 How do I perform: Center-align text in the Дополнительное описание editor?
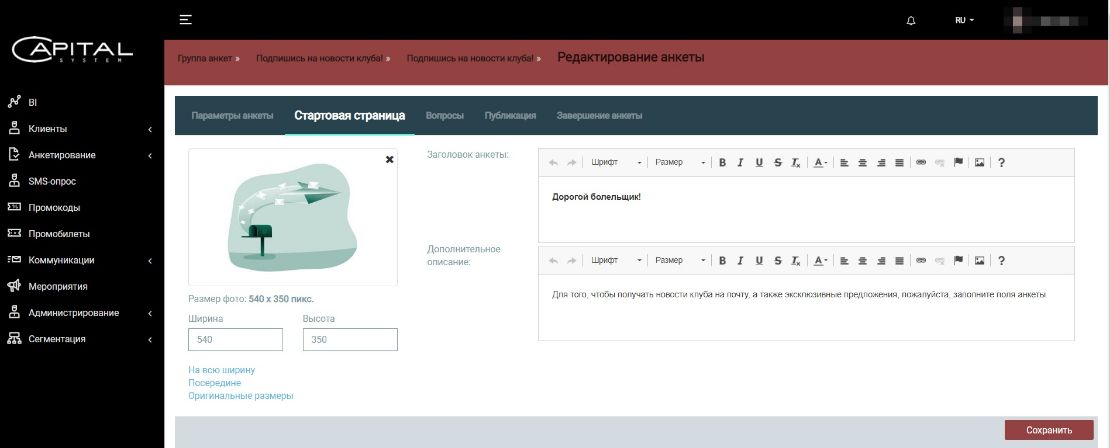tap(862, 260)
